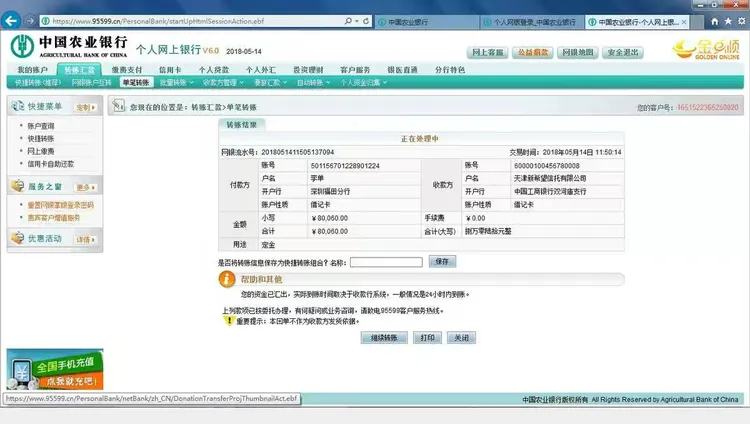Open the 个人资金归集 dropdown submenu
Screen dimensions: 750x424
(364, 83)
